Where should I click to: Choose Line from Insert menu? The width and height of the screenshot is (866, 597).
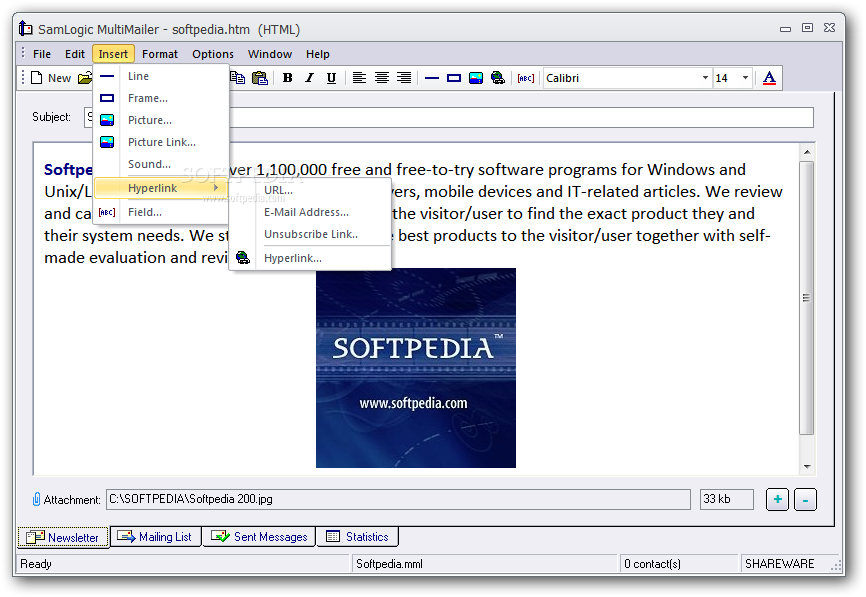click(x=161, y=76)
